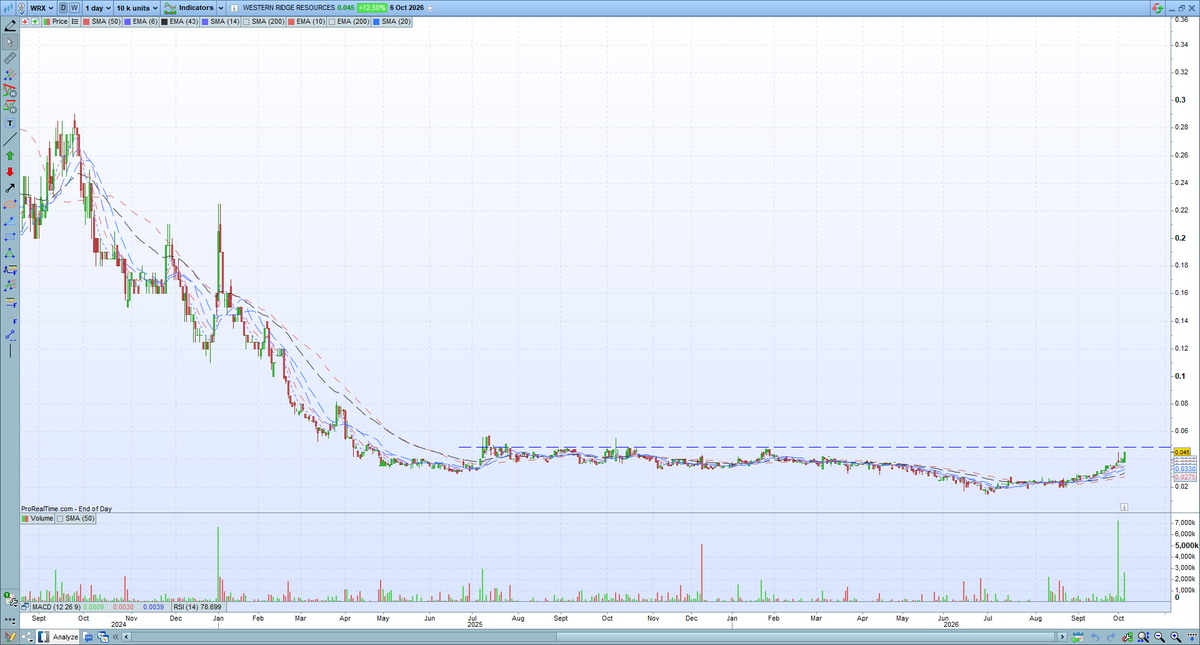Click the info icon below the chart
This screenshot has width=1200, height=645.
pos(1124,508)
